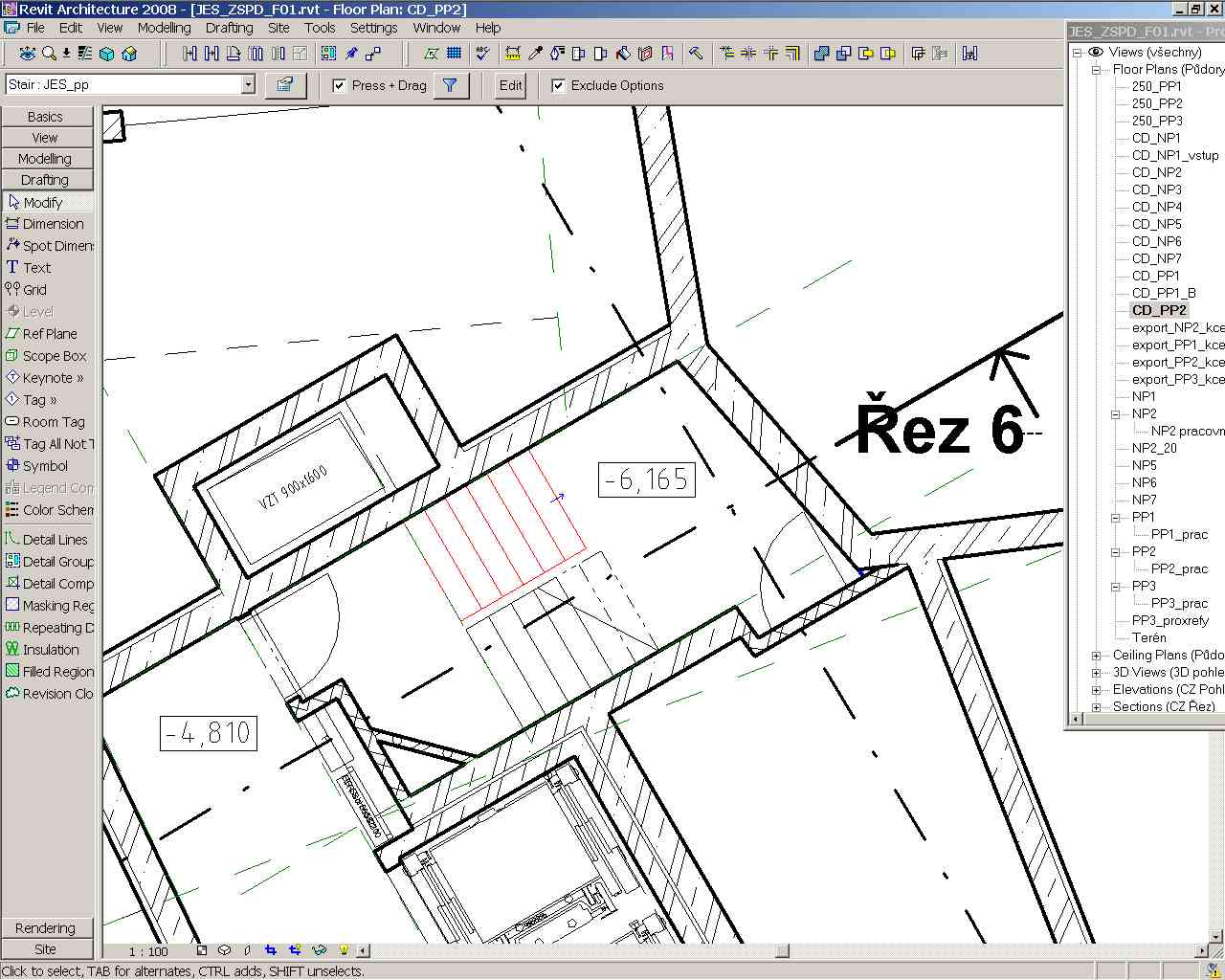Open the Settings menu
The width and height of the screenshot is (1225, 980).
[x=373, y=28]
